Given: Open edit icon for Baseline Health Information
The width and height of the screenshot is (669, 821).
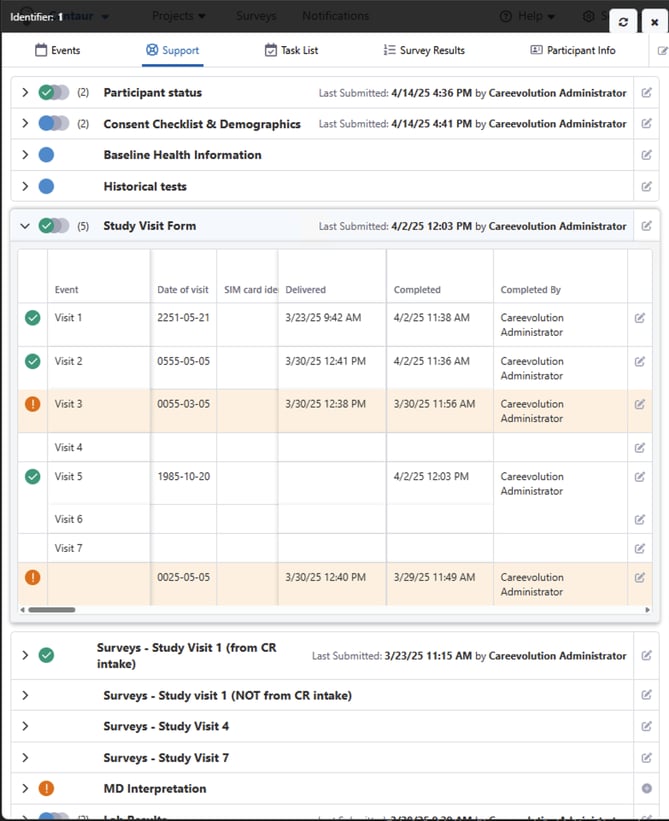Looking at the screenshot, I should click(x=647, y=155).
